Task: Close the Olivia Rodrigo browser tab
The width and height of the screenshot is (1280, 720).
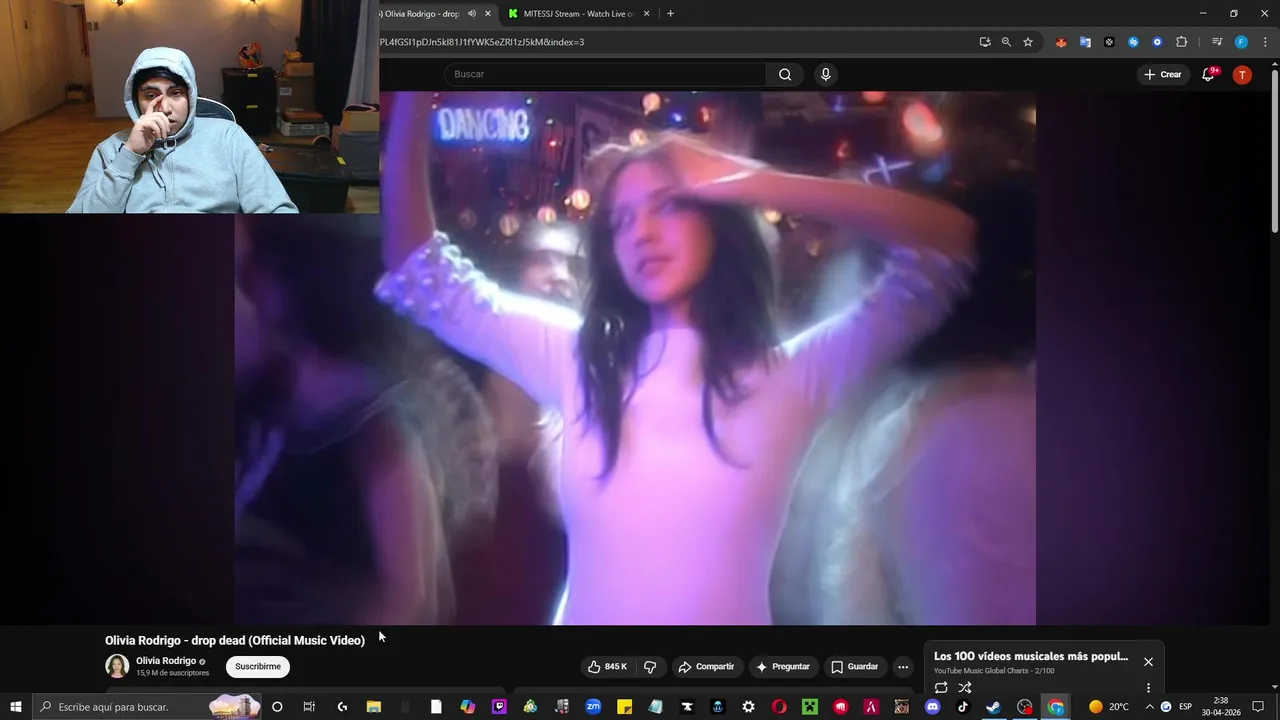Action: click(x=488, y=14)
